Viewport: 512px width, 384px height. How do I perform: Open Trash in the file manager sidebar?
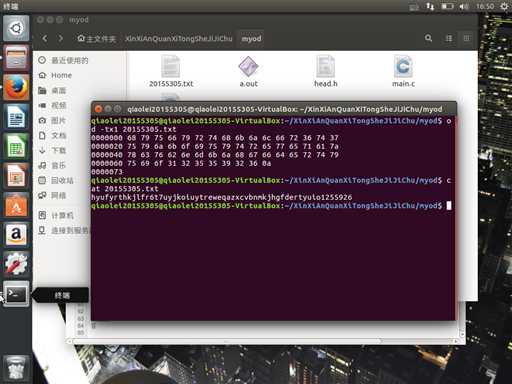(56, 180)
